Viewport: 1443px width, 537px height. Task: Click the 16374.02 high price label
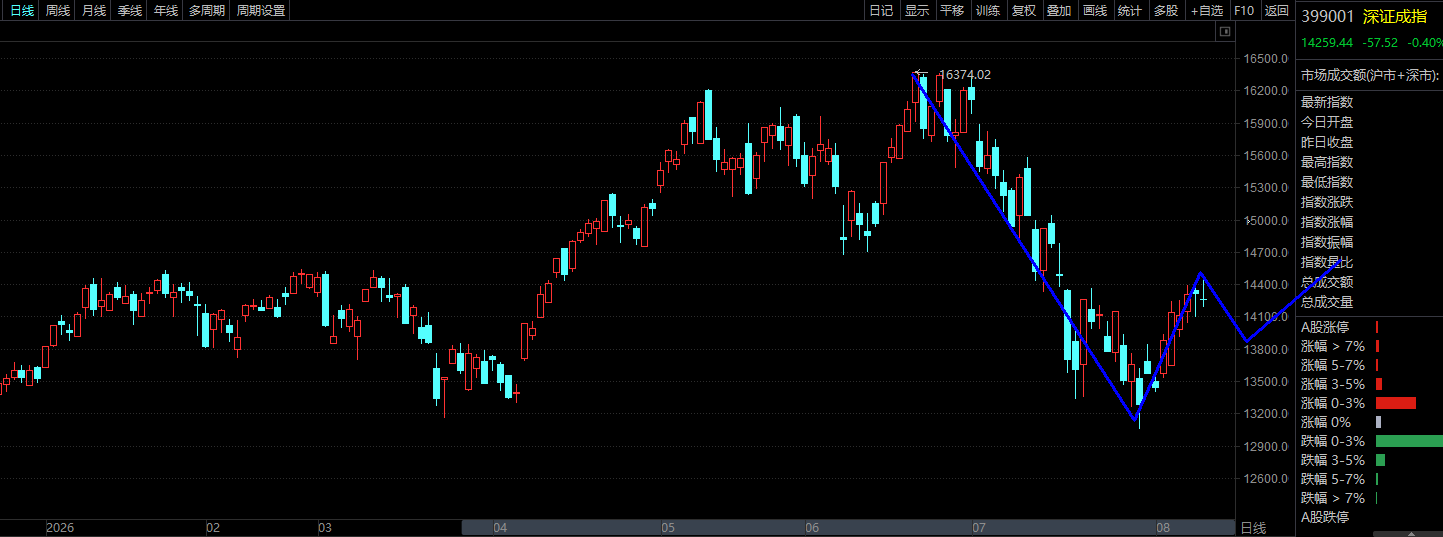pos(966,74)
